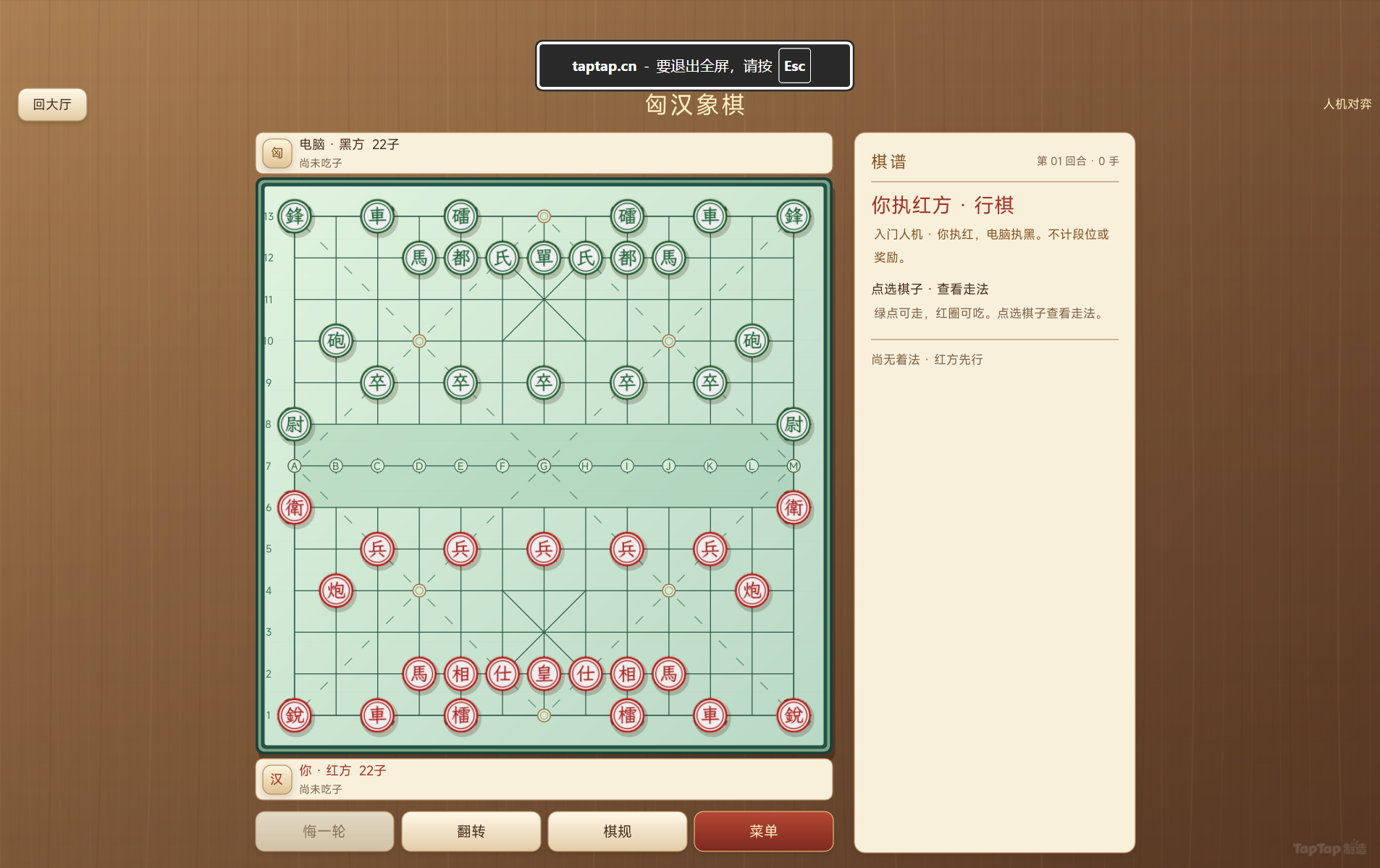The height and width of the screenshot is (868, 1380).
Task: Select the red 炮 cannon on row 4 right
Action: click(752, 591)
